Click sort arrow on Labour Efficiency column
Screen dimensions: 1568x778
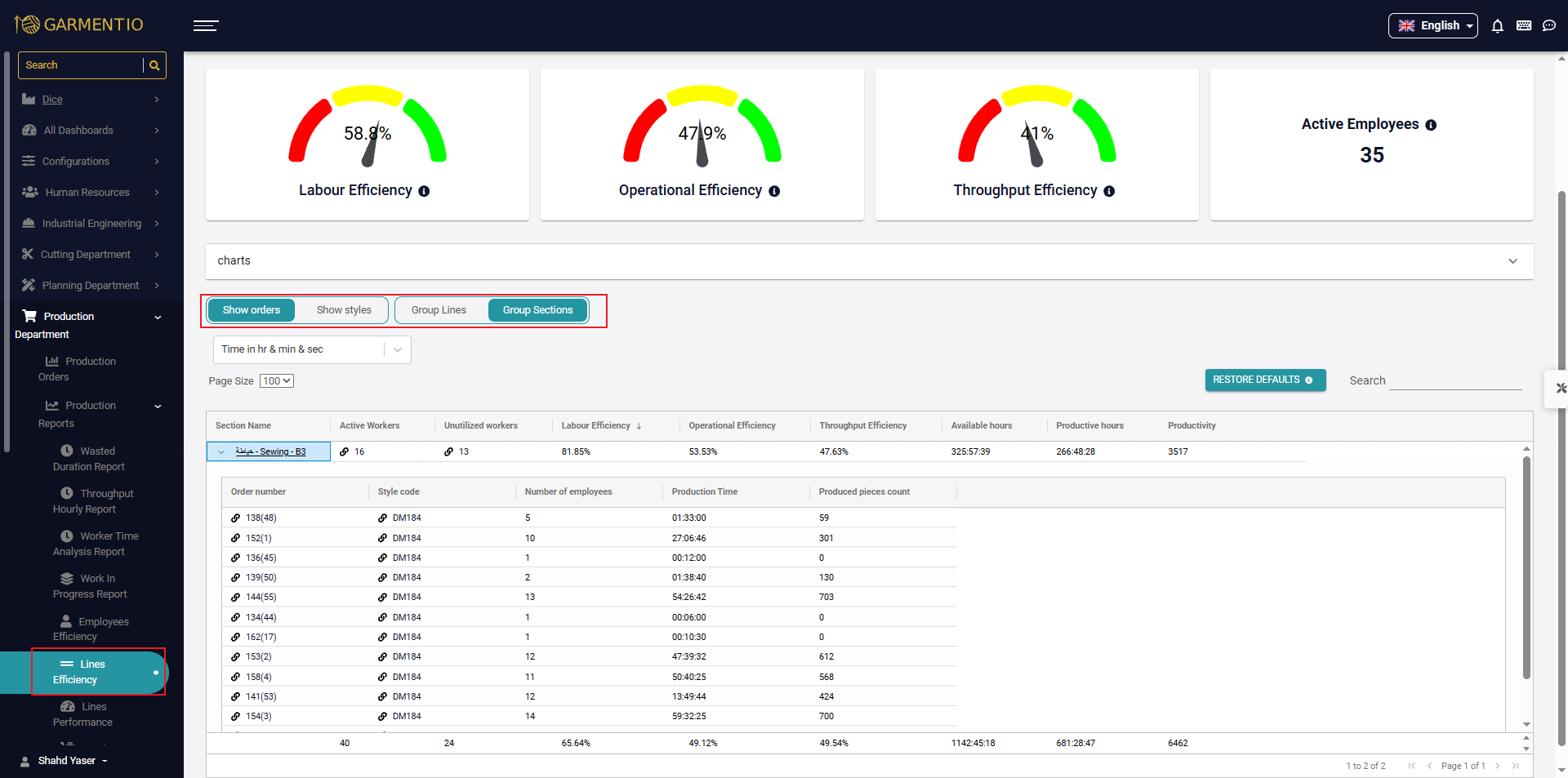coord(639,426)
